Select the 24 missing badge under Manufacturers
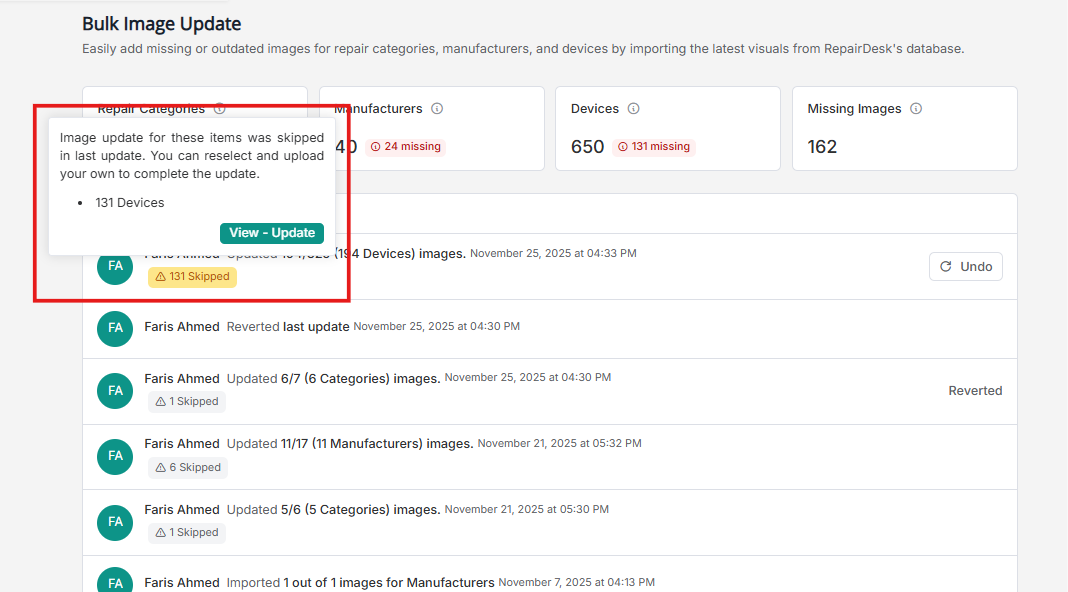The width and height of the screenshot is (1068, 592). click(405, 146)
